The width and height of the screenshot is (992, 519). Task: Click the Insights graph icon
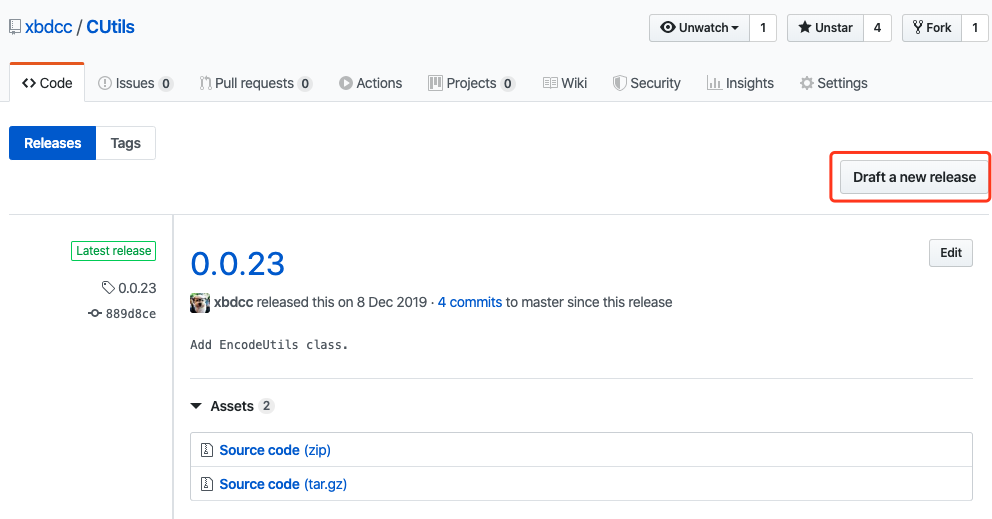(714, 83)
